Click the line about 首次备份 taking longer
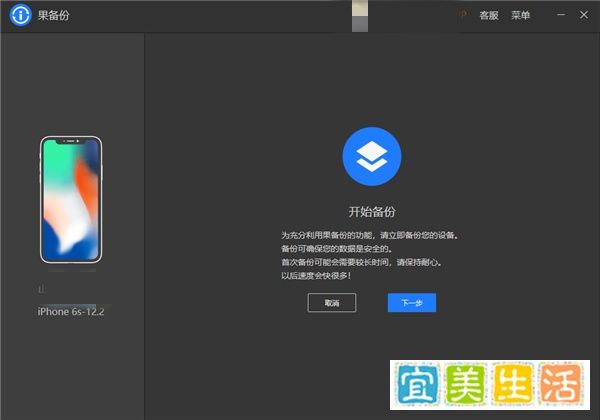 coord(361,262)
